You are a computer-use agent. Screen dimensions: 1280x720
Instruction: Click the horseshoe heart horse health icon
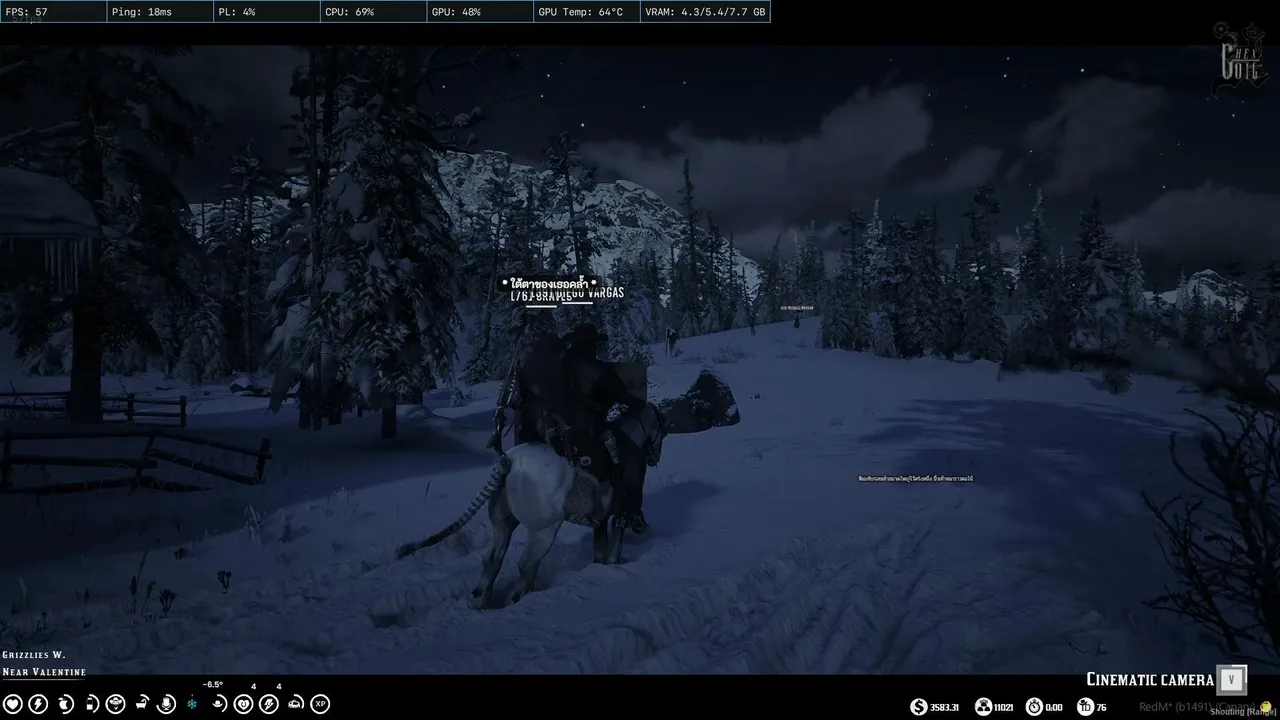pyautogui.click(x=243, y=704)
